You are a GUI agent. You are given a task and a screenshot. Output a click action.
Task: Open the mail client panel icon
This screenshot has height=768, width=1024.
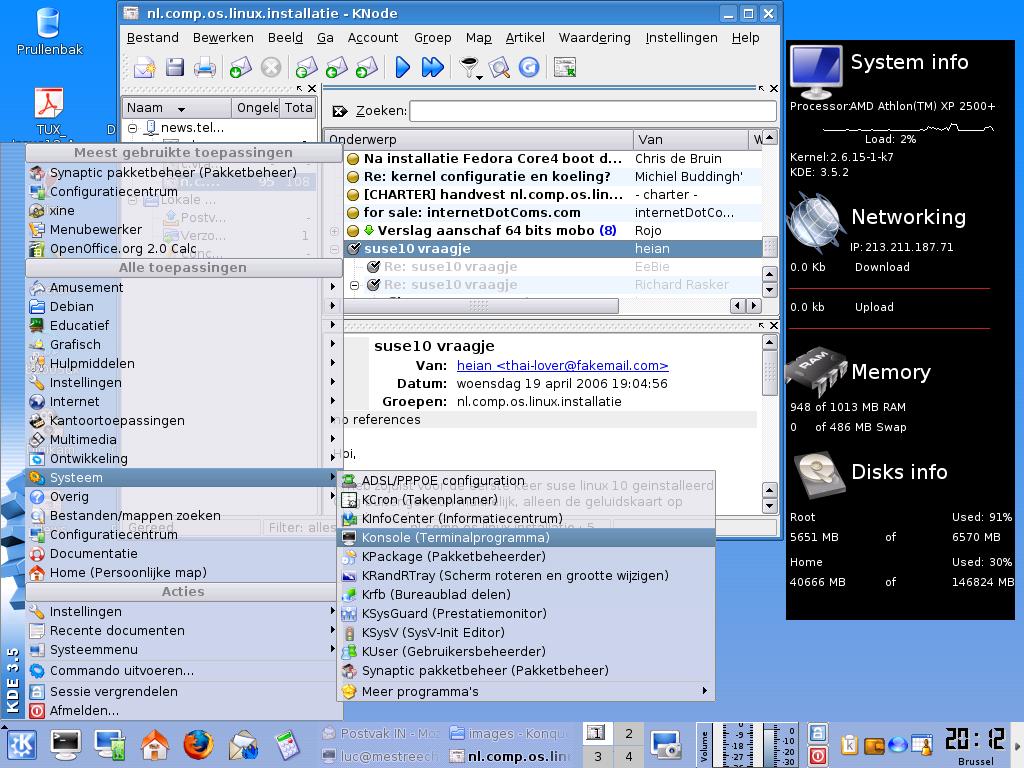243,744
